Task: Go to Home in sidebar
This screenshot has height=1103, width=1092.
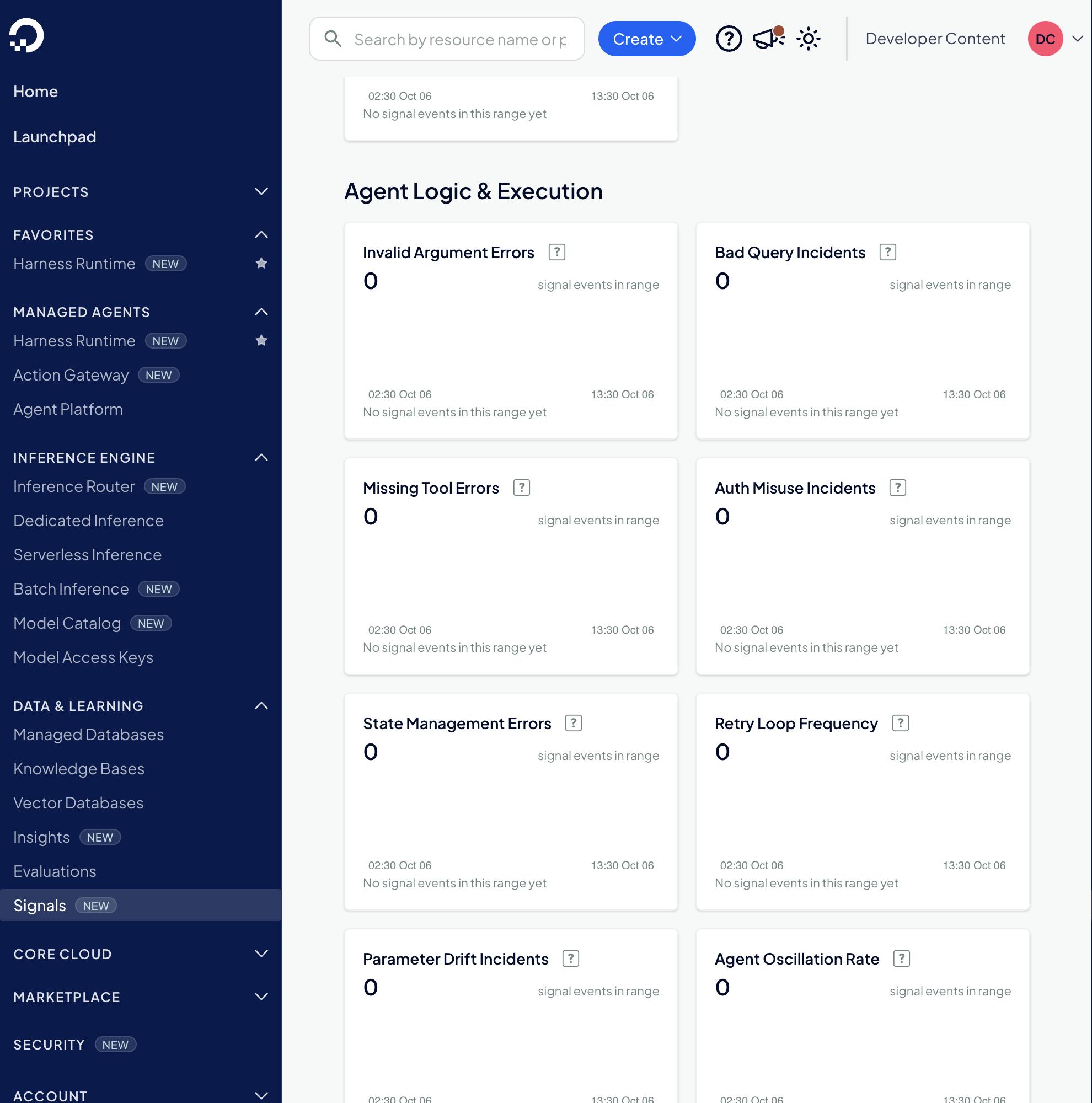Action: (35, 92)
